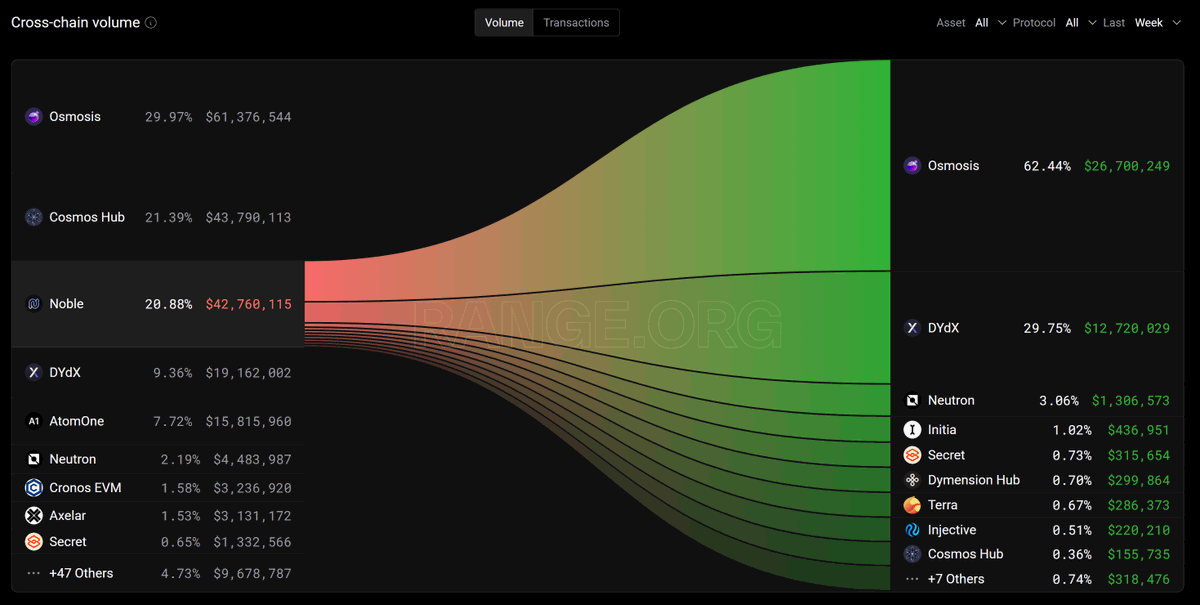Click the Cosmos Hub destination chain icon
The image size is (1200, 605).
coord(912,554)
